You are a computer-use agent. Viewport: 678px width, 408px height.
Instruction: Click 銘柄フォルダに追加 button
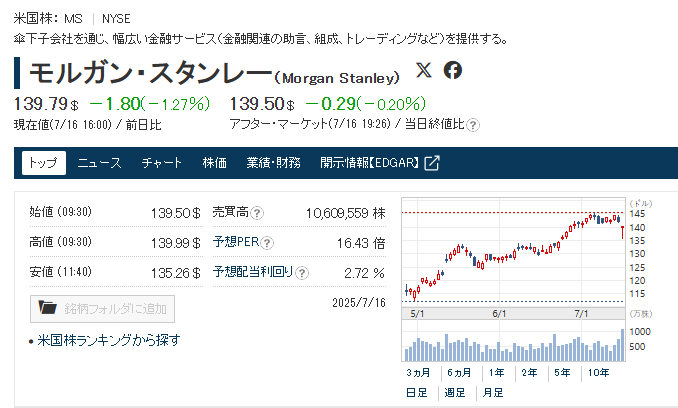(x=102, y=309)
